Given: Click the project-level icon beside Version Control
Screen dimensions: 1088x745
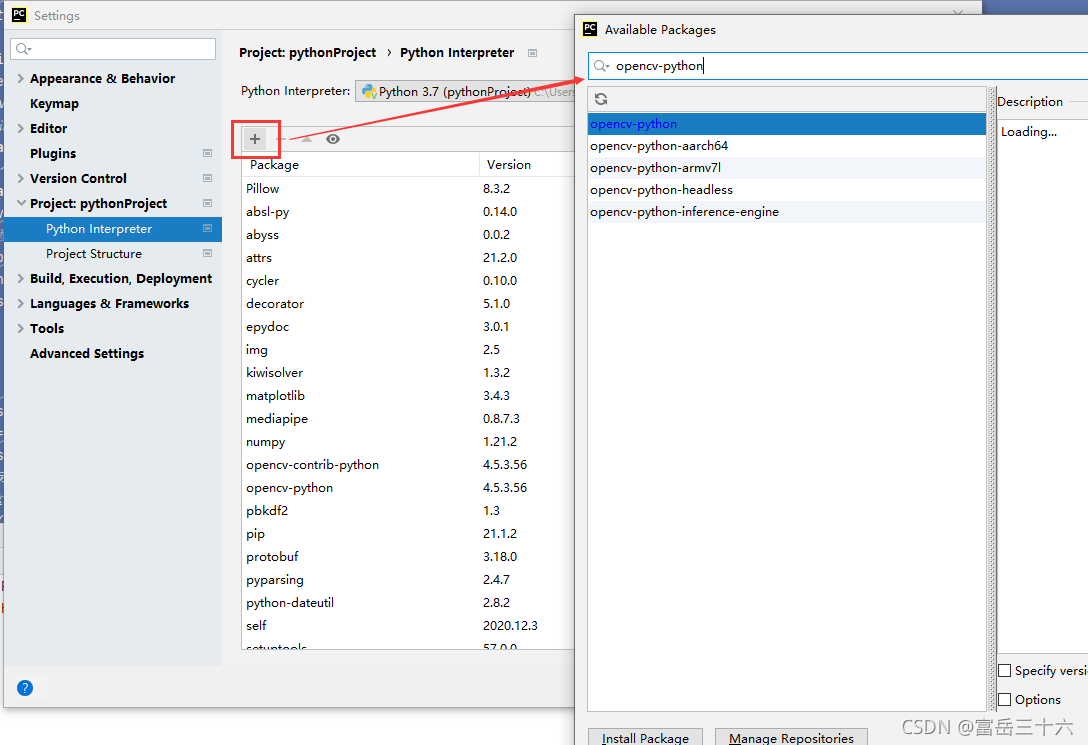Looking at the screenshot, I should 207,178.
